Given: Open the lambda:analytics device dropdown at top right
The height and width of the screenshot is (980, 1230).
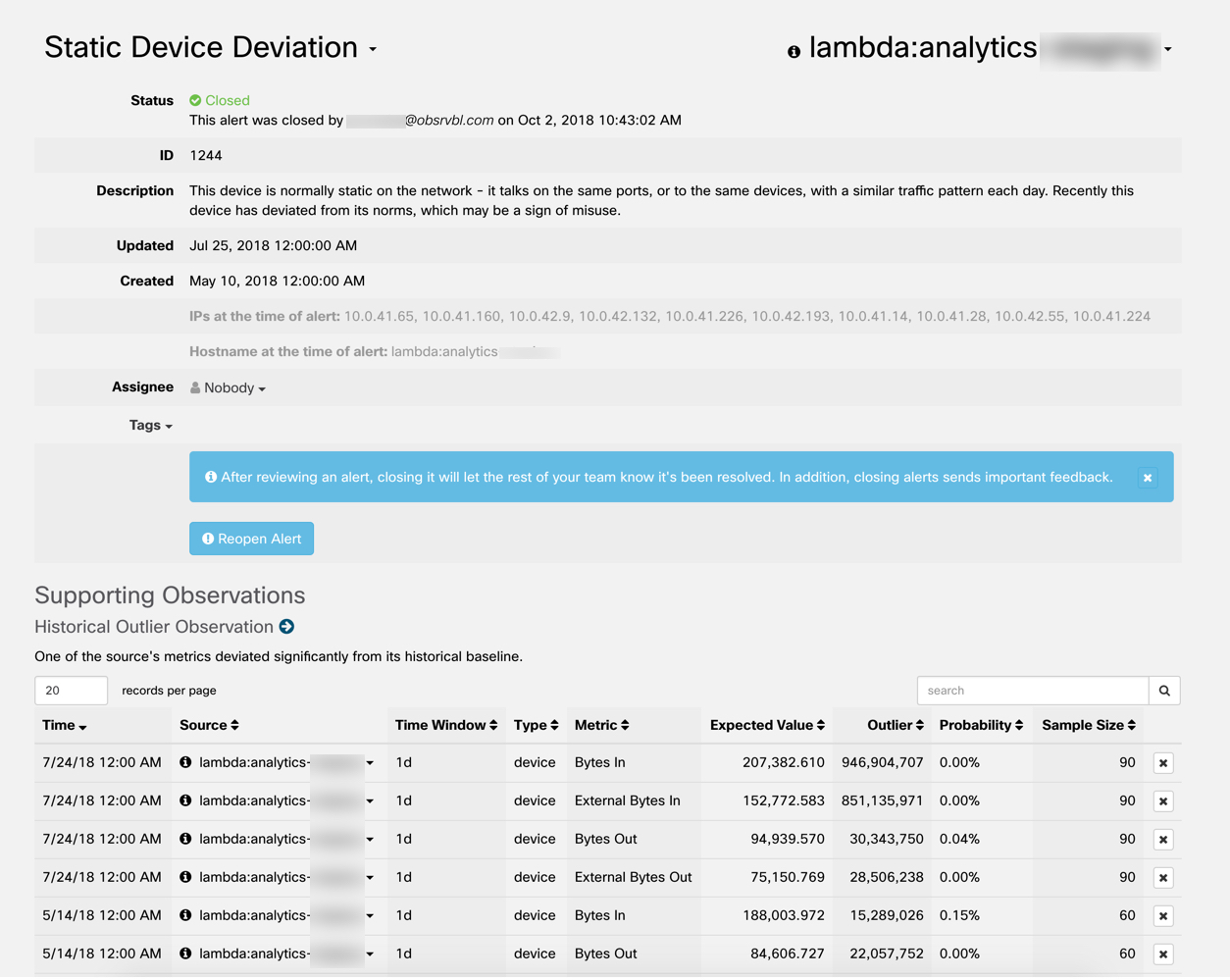Looking at the screenshot, I should click(1167, 49).
